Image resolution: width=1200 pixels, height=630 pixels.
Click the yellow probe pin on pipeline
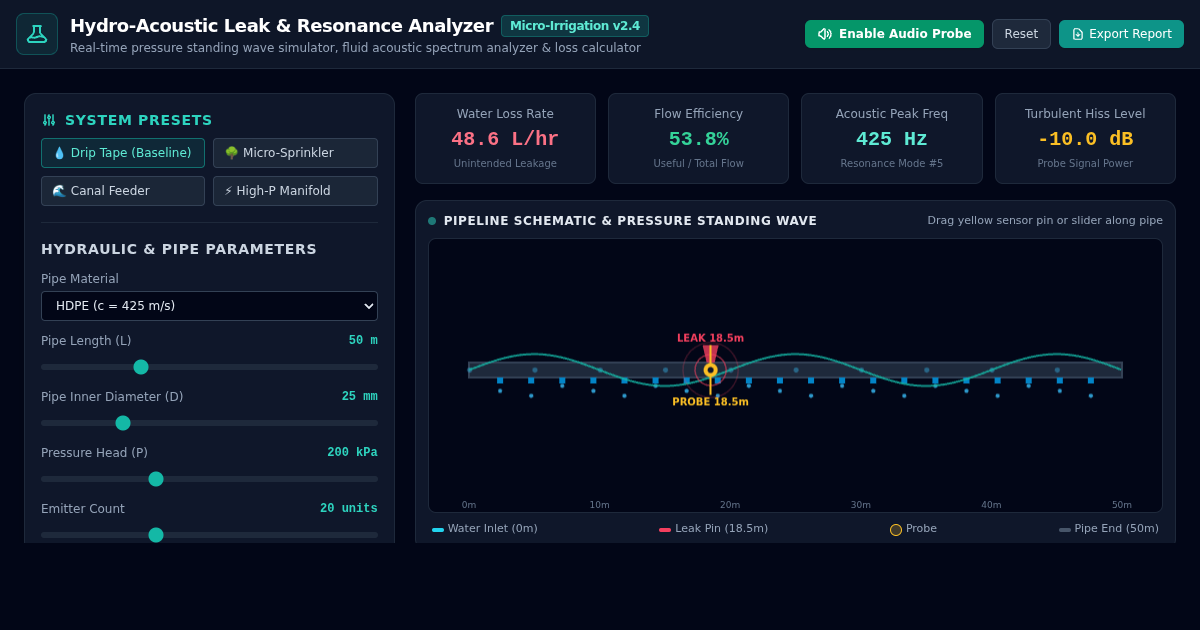(x=710, y=370)
